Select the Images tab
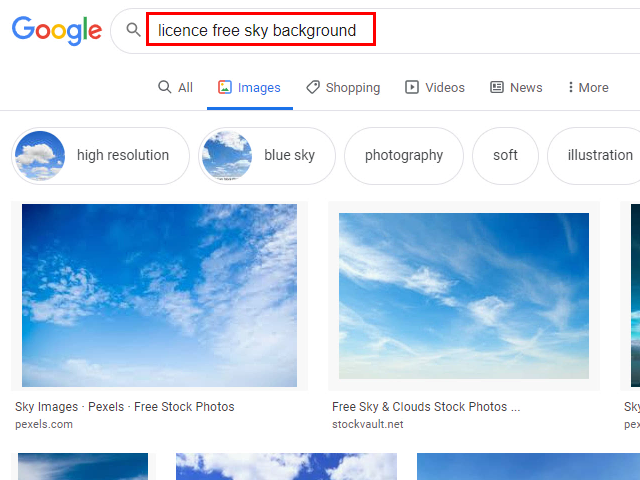 coord(249,88)
